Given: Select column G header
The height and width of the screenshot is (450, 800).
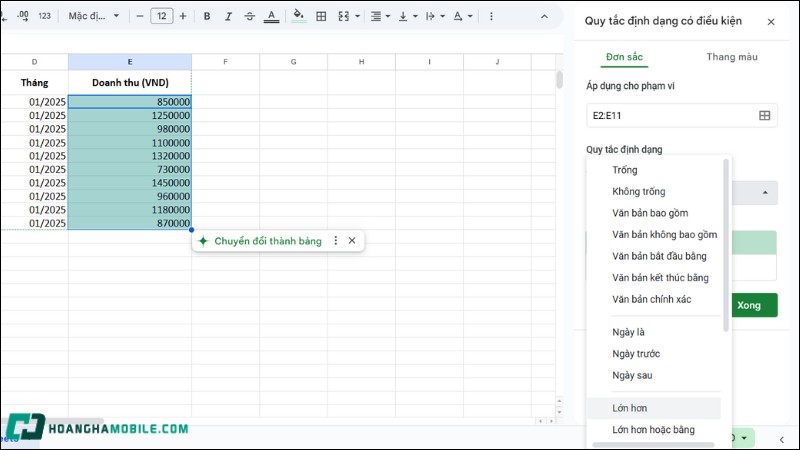Looking at the screenshot, I should point(293,62).
